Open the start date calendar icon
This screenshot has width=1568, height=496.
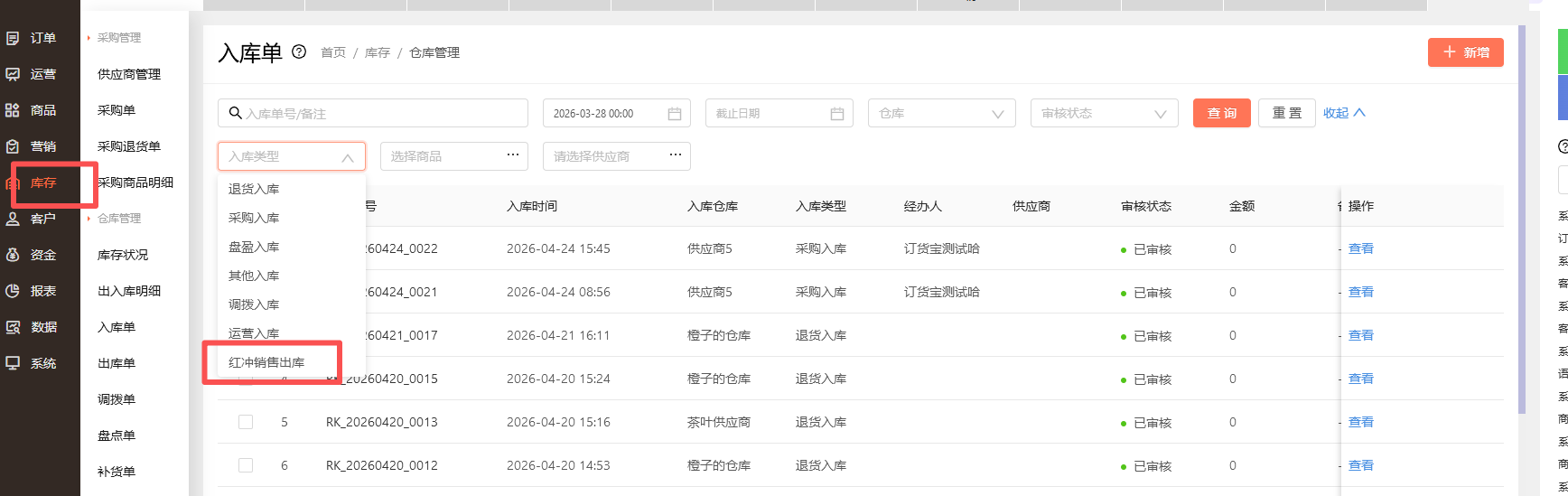pyautogui.click(x=675, y=114)
